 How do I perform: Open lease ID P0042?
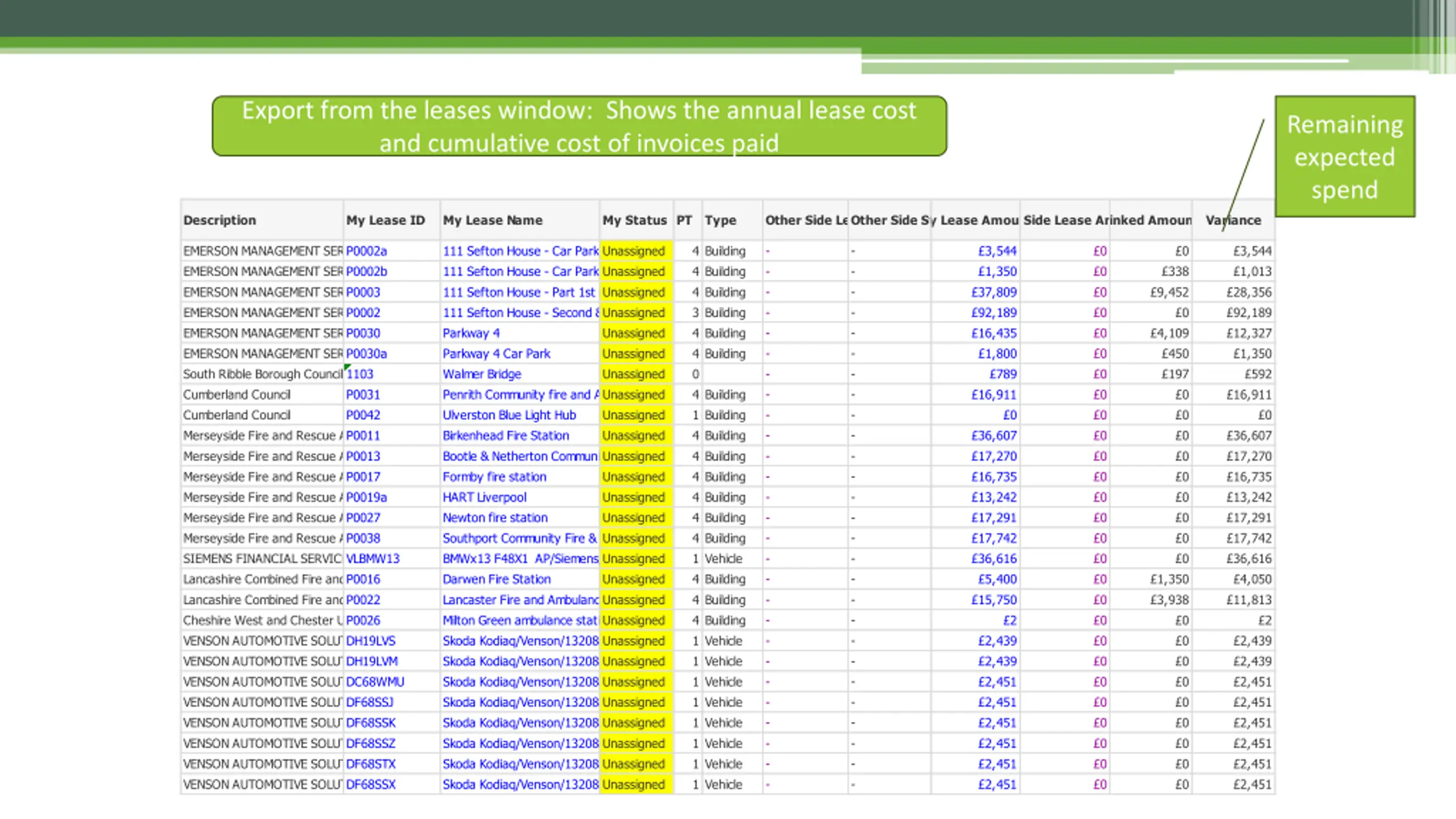tap(363, 415)
